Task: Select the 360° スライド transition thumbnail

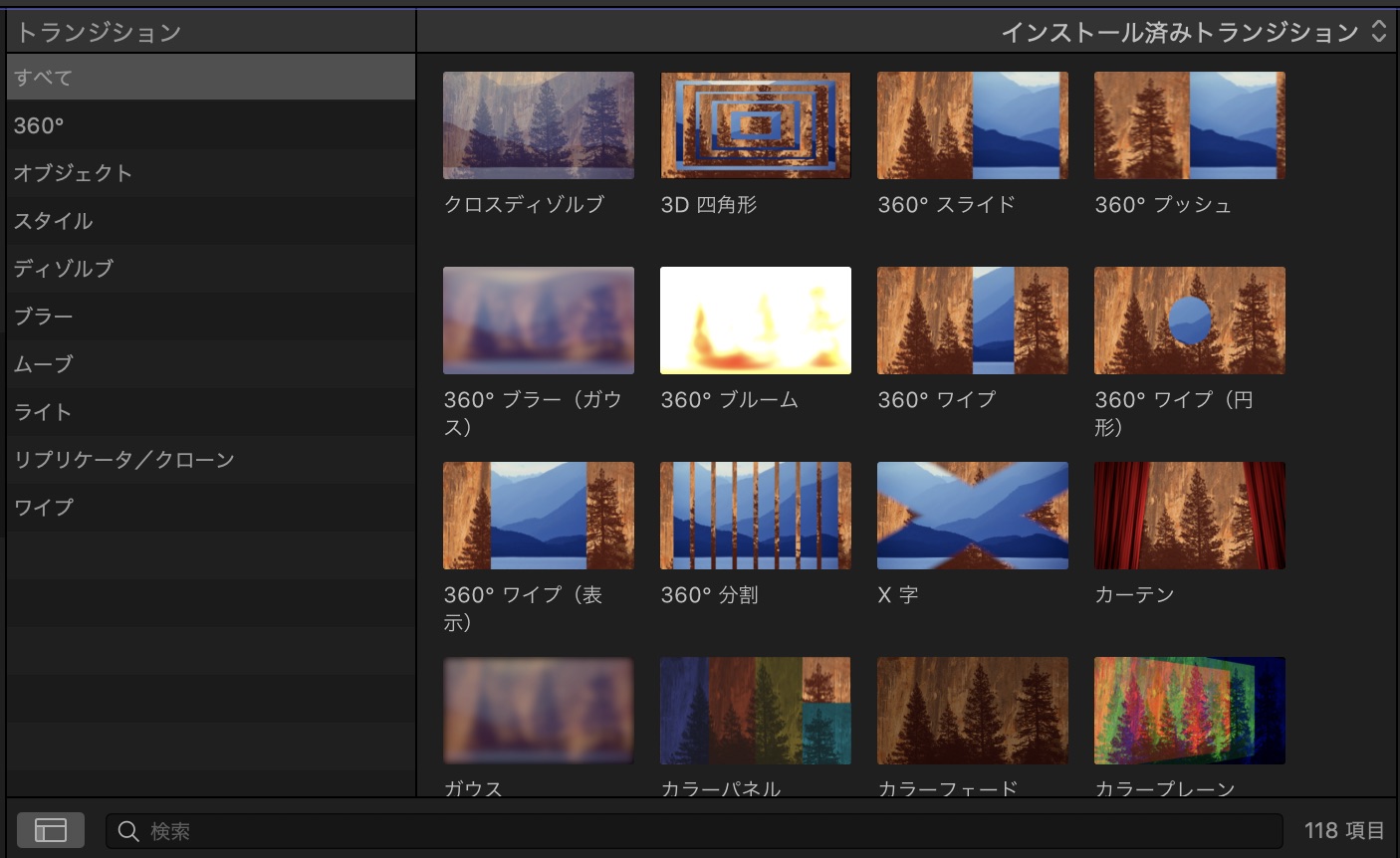Action: [x=972, y=125]
